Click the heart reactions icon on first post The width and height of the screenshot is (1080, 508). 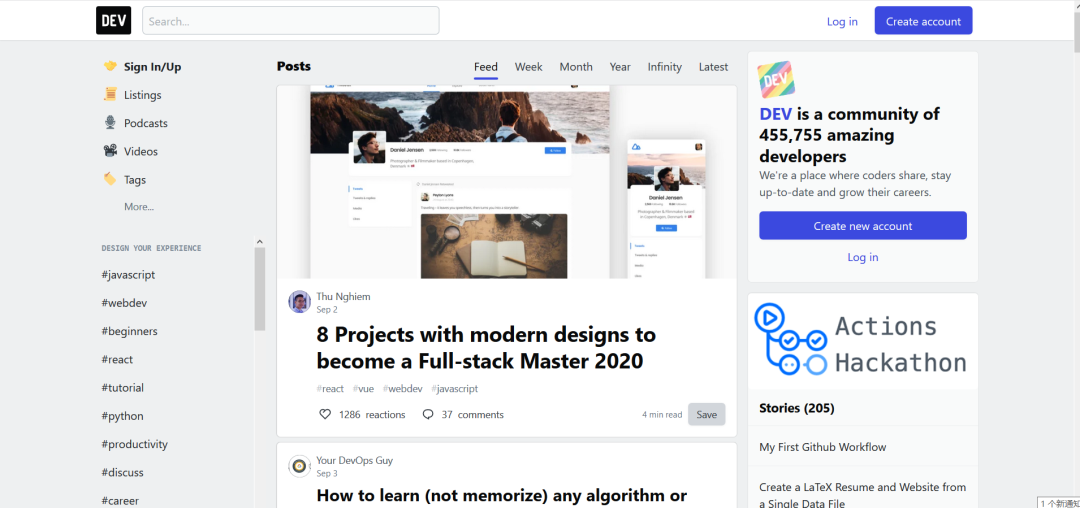point(325,414)
